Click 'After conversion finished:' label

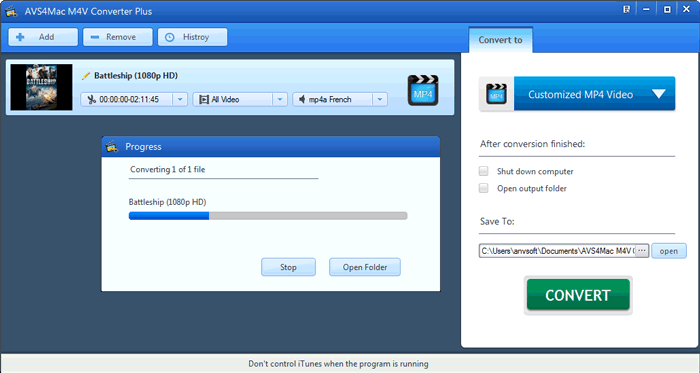[533, 144]
